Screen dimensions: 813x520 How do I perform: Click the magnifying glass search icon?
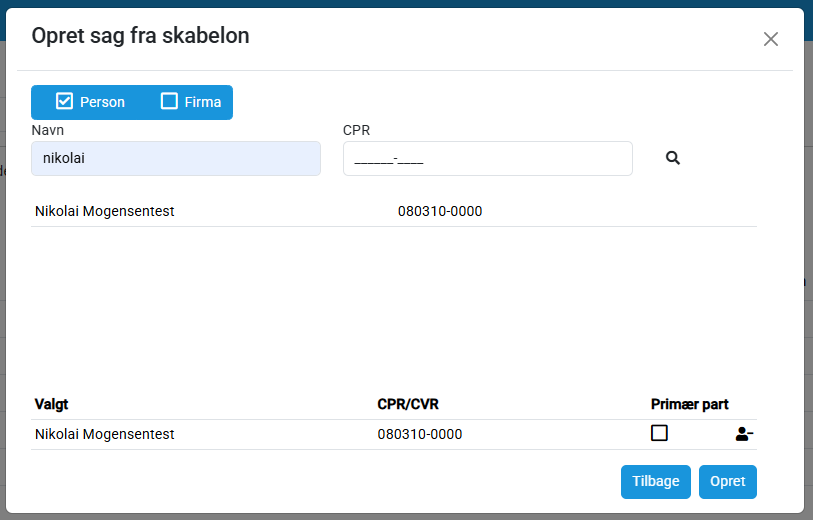tap(673, 158)
